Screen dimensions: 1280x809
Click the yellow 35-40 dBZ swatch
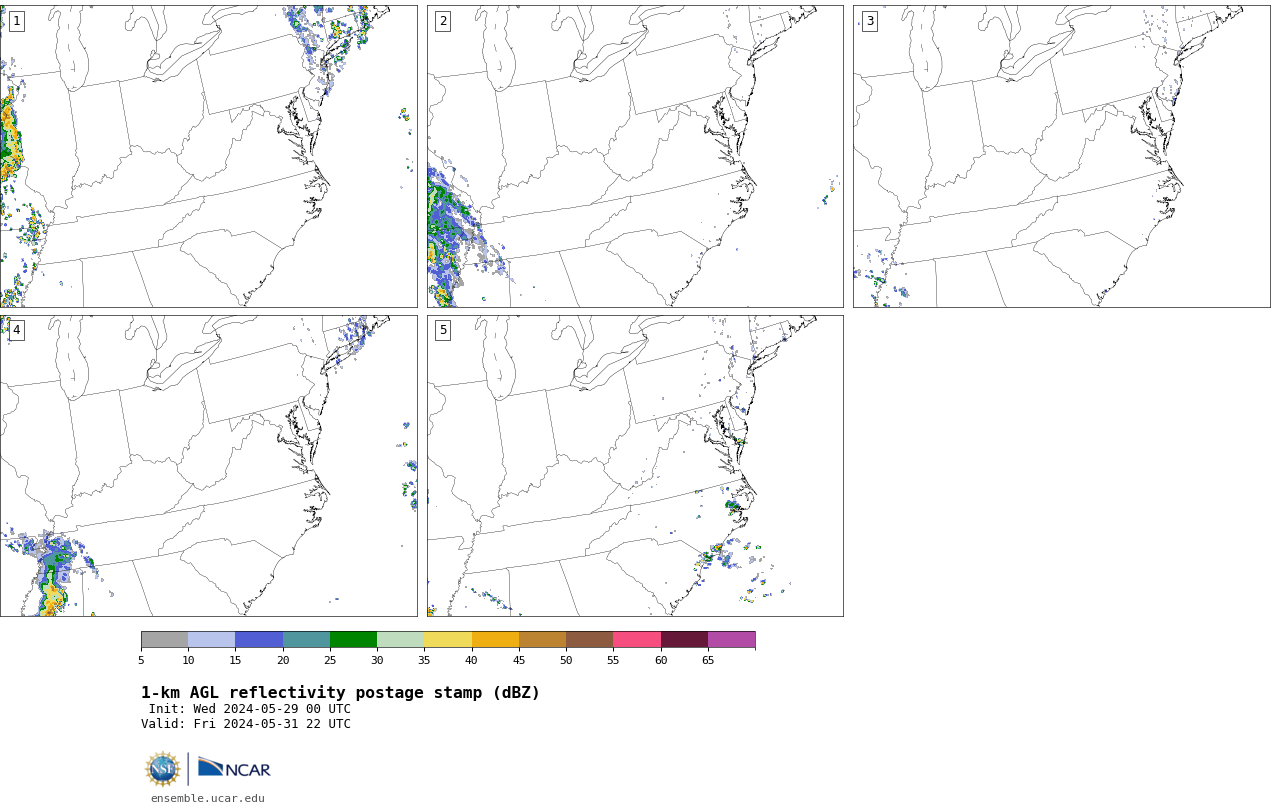tap(448, 639)
